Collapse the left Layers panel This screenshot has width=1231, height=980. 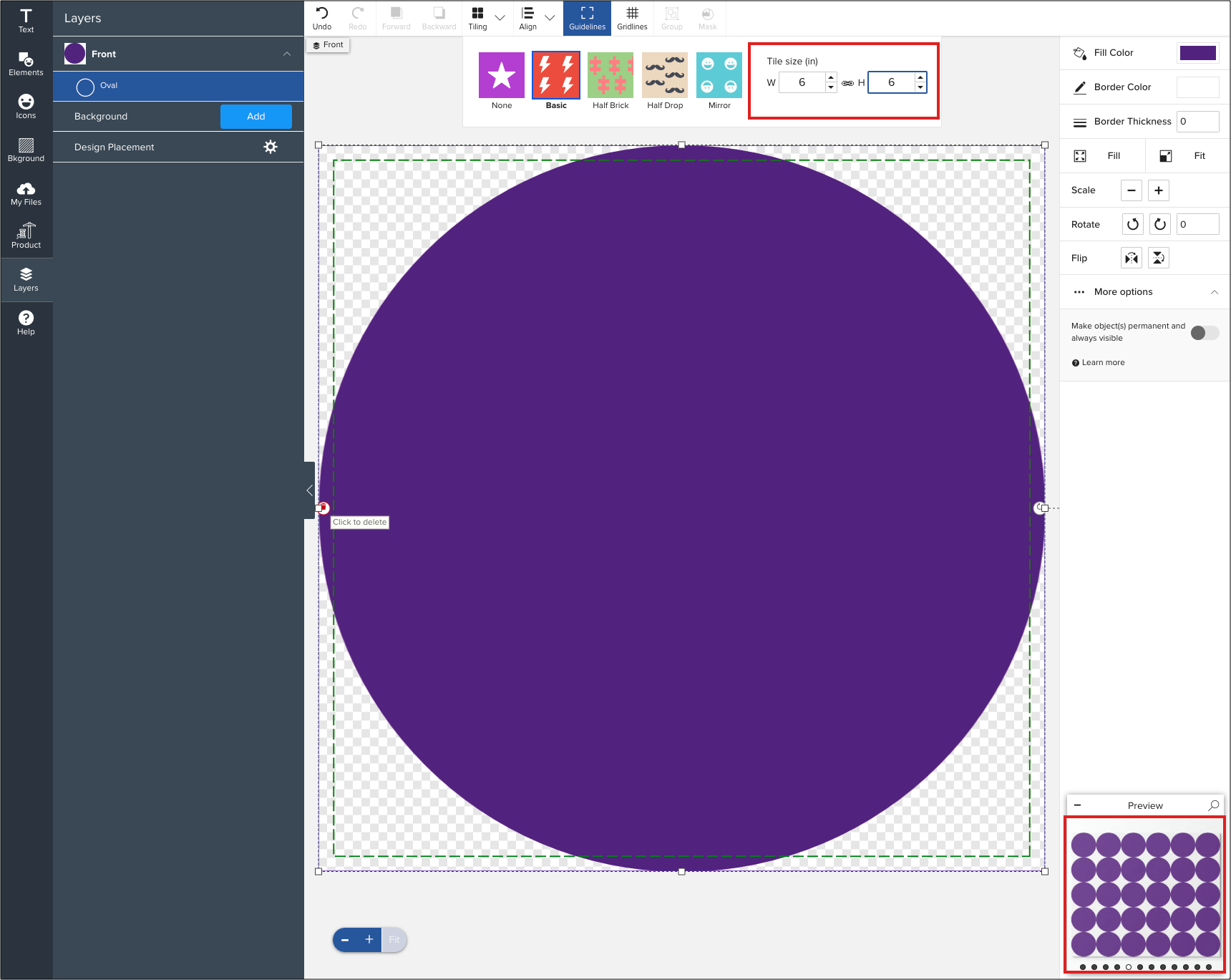tap(309, 490)
